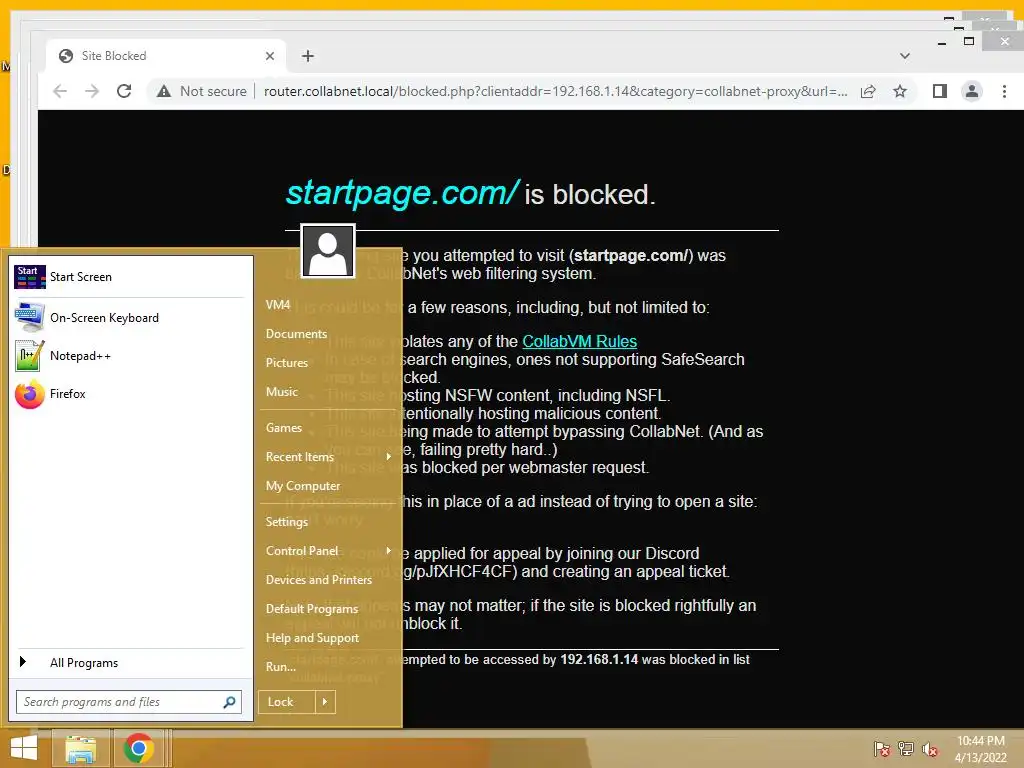Click the On-Screen Keyboard icon
The height and width of the screenshot is (768, 1024).
tap(30, 317)
